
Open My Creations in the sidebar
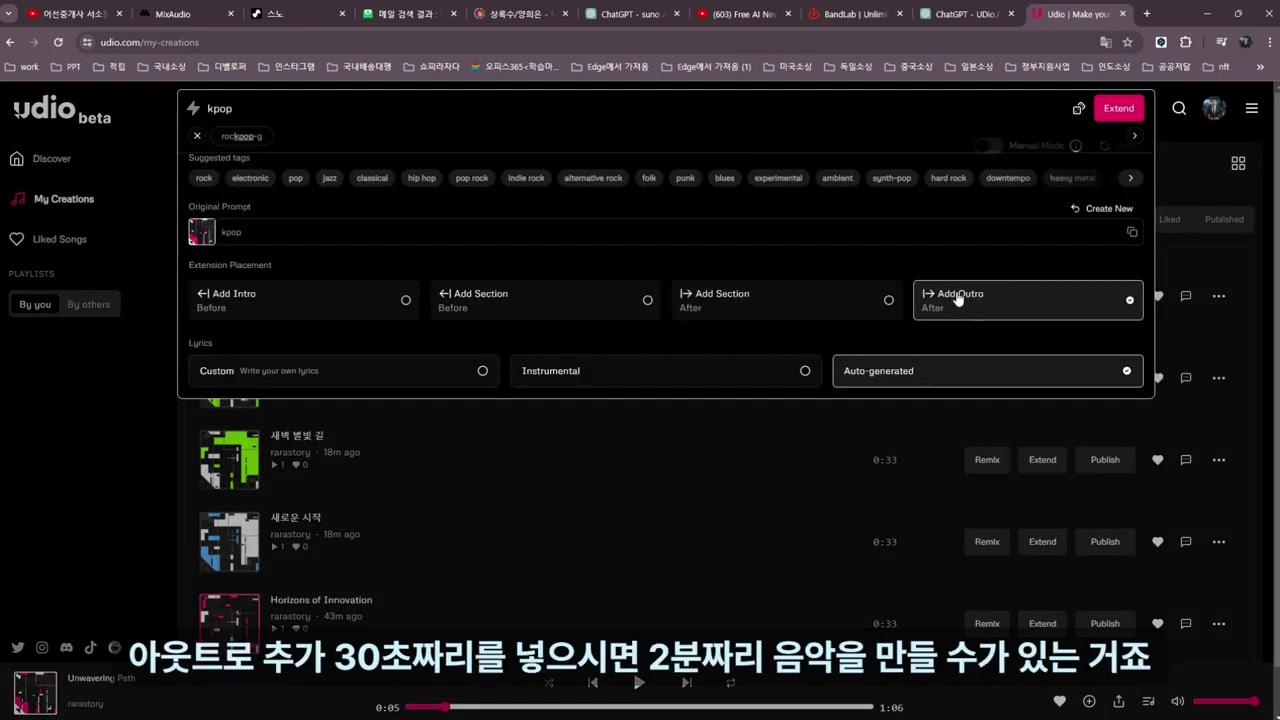[52, 199]
